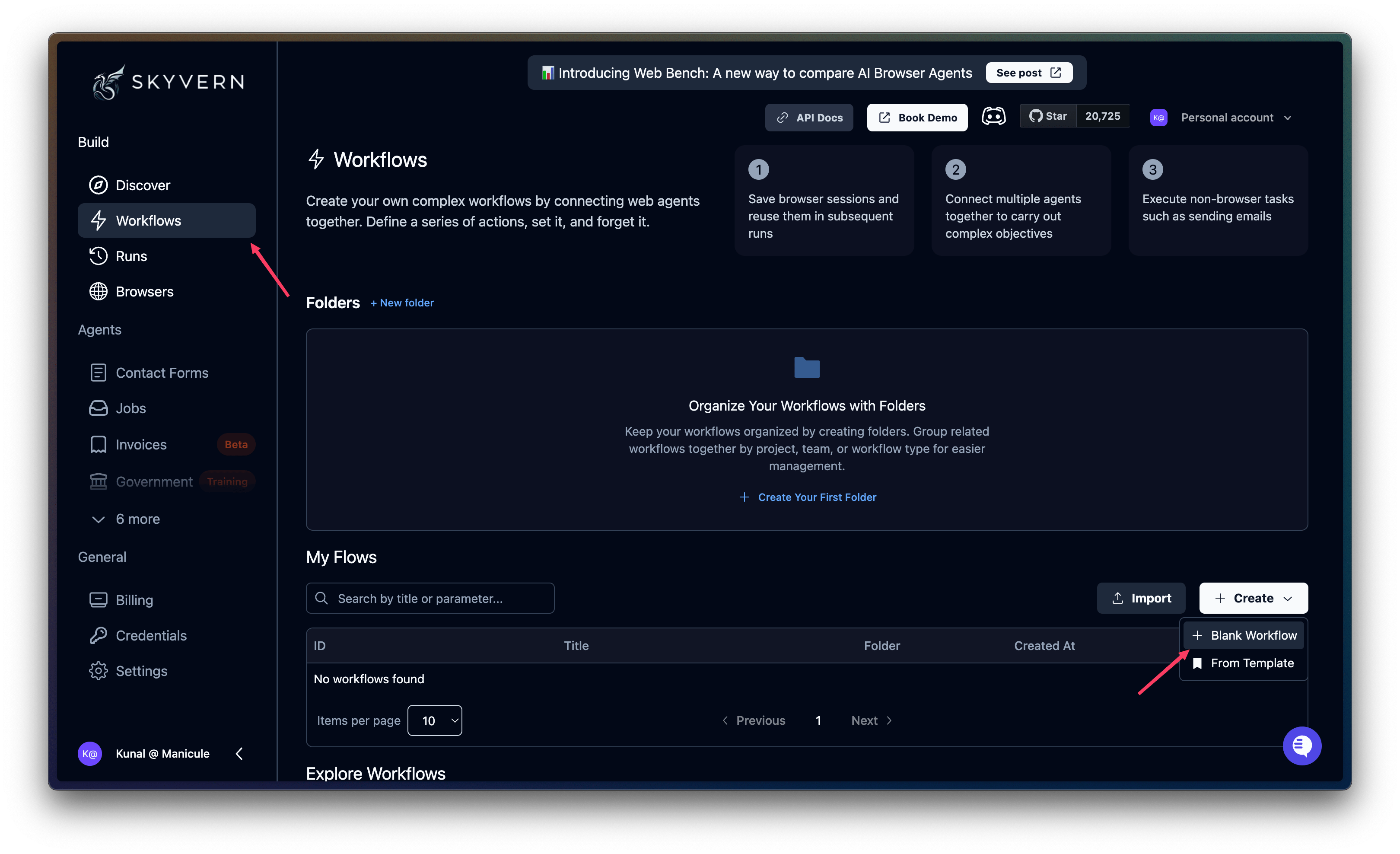Click the search magnifier icon in My Flows

[x=321, y=598]
